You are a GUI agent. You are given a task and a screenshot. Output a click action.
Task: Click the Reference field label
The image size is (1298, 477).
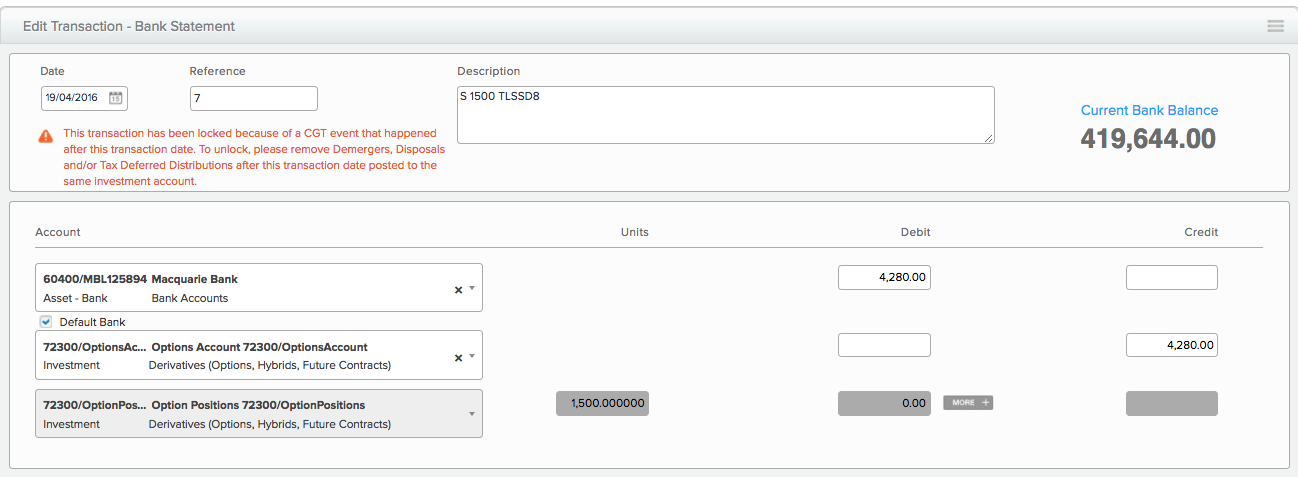click(x=217, y=71)
